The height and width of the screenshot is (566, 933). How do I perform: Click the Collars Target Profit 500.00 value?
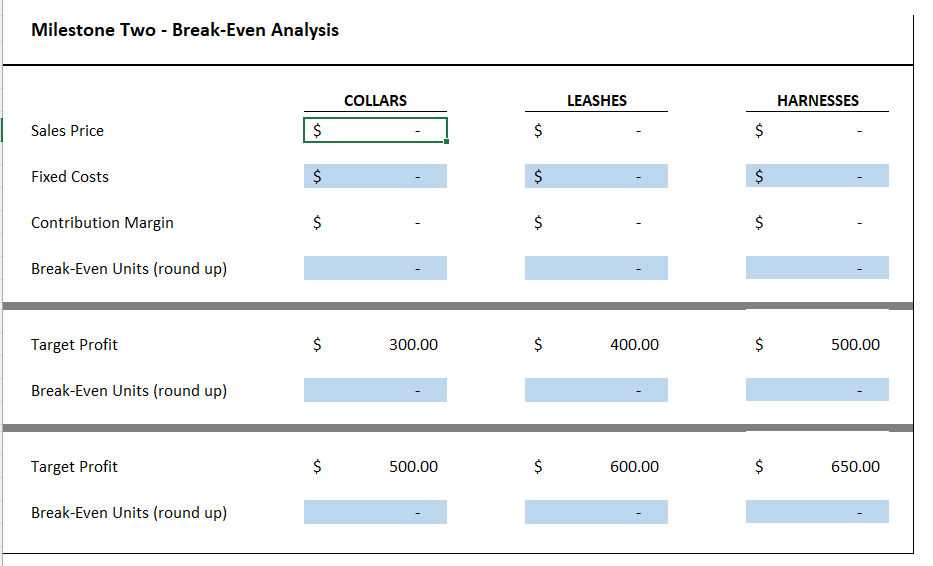pos(414,467)
